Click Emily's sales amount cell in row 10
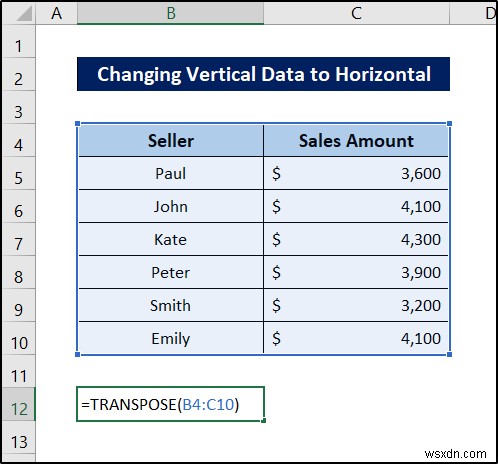This screenshot has width=498, height=464. tap(356, 338)
